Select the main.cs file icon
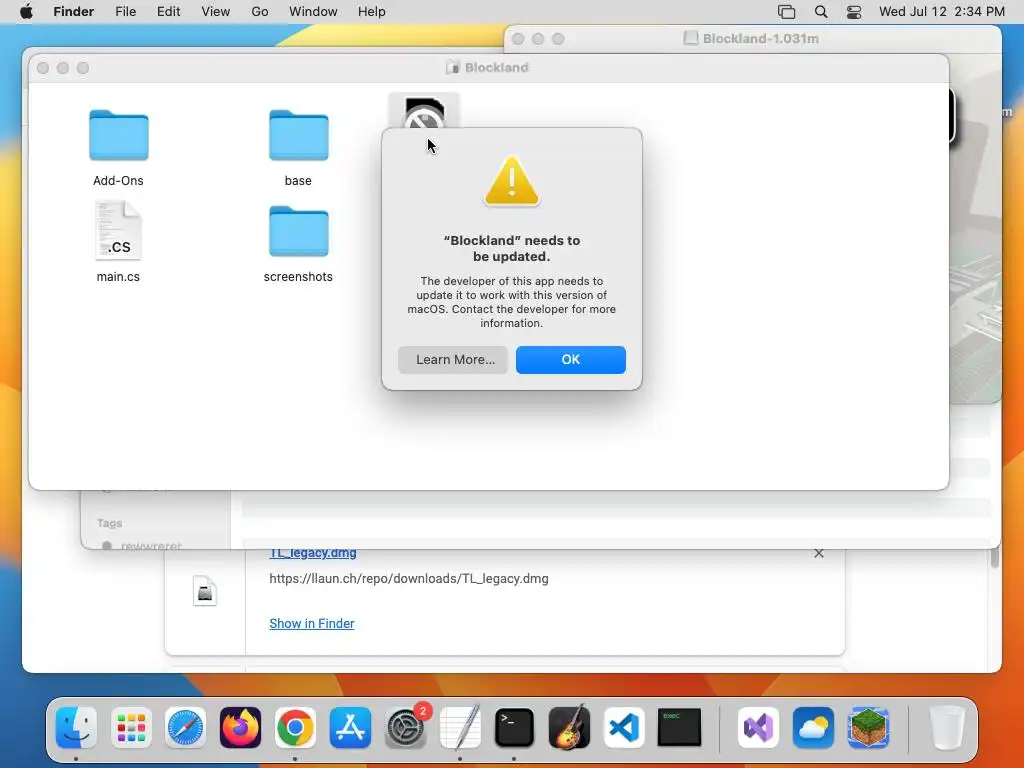 tap(118, 231)
